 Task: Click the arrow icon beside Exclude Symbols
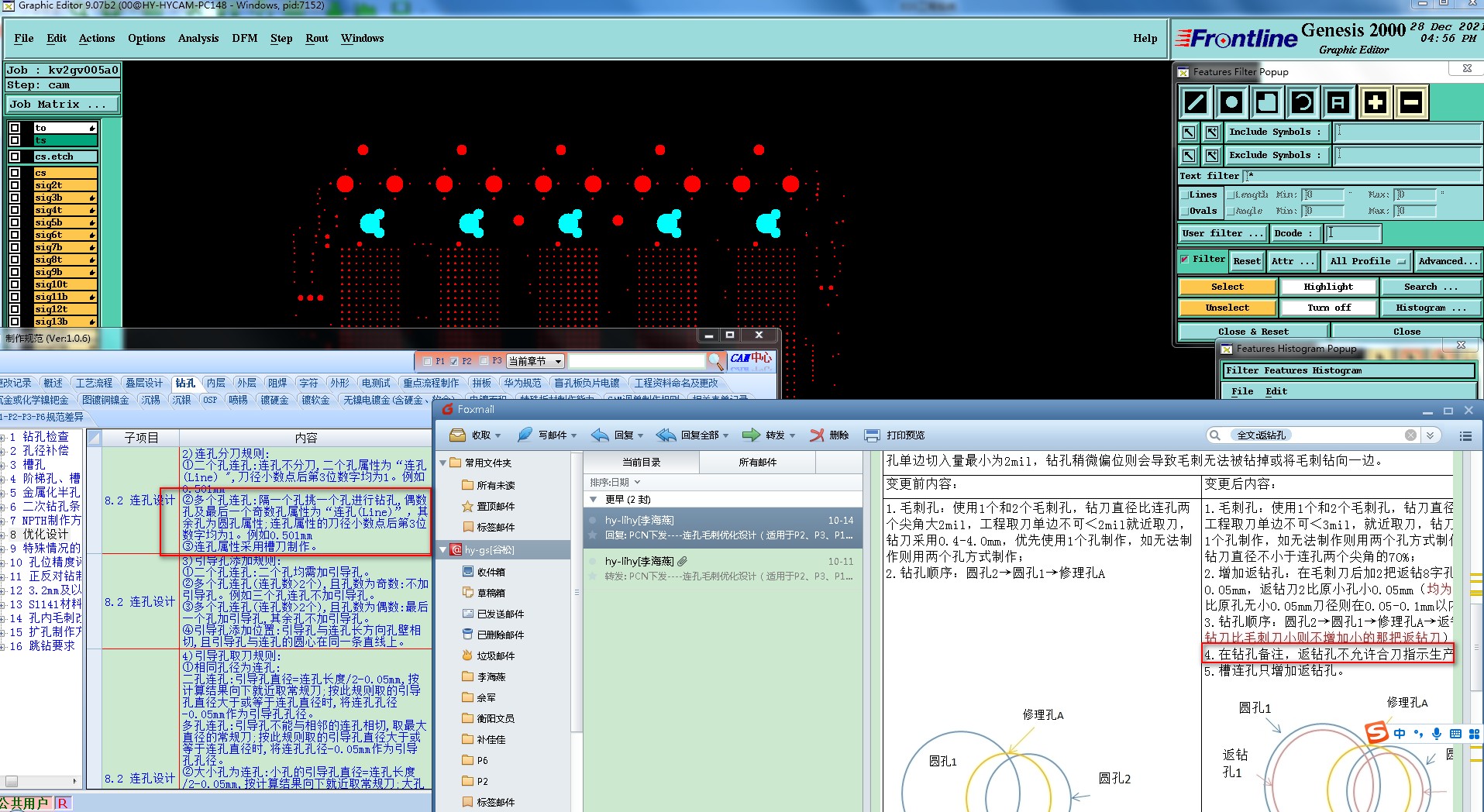click(1189, 156)
